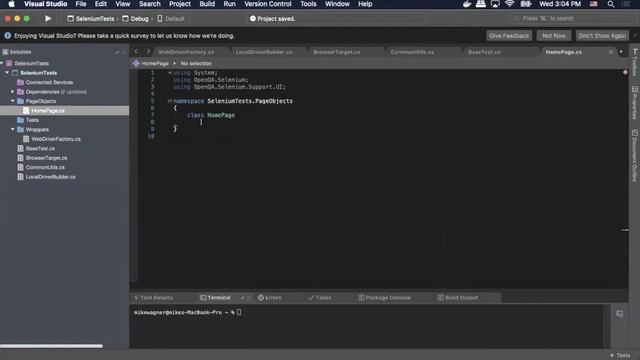Open the Document Outline side panel

tap(635, 155)
